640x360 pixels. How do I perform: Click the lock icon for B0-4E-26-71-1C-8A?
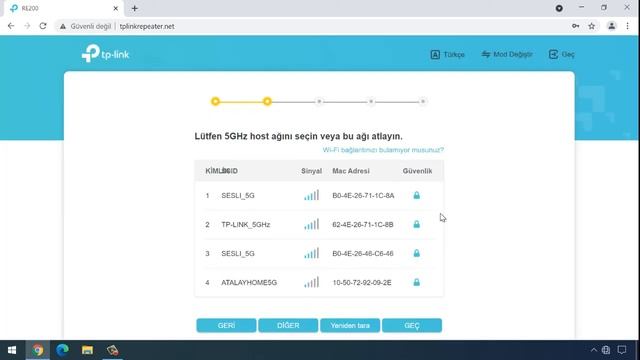coord(416,195)
